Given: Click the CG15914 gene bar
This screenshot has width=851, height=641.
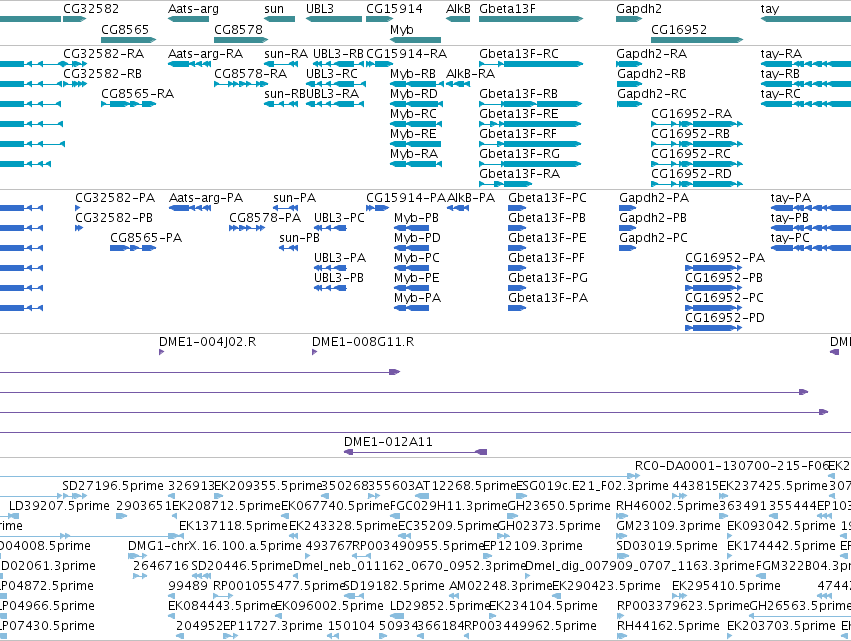Looking at the screenshot, I should point(379,19).
